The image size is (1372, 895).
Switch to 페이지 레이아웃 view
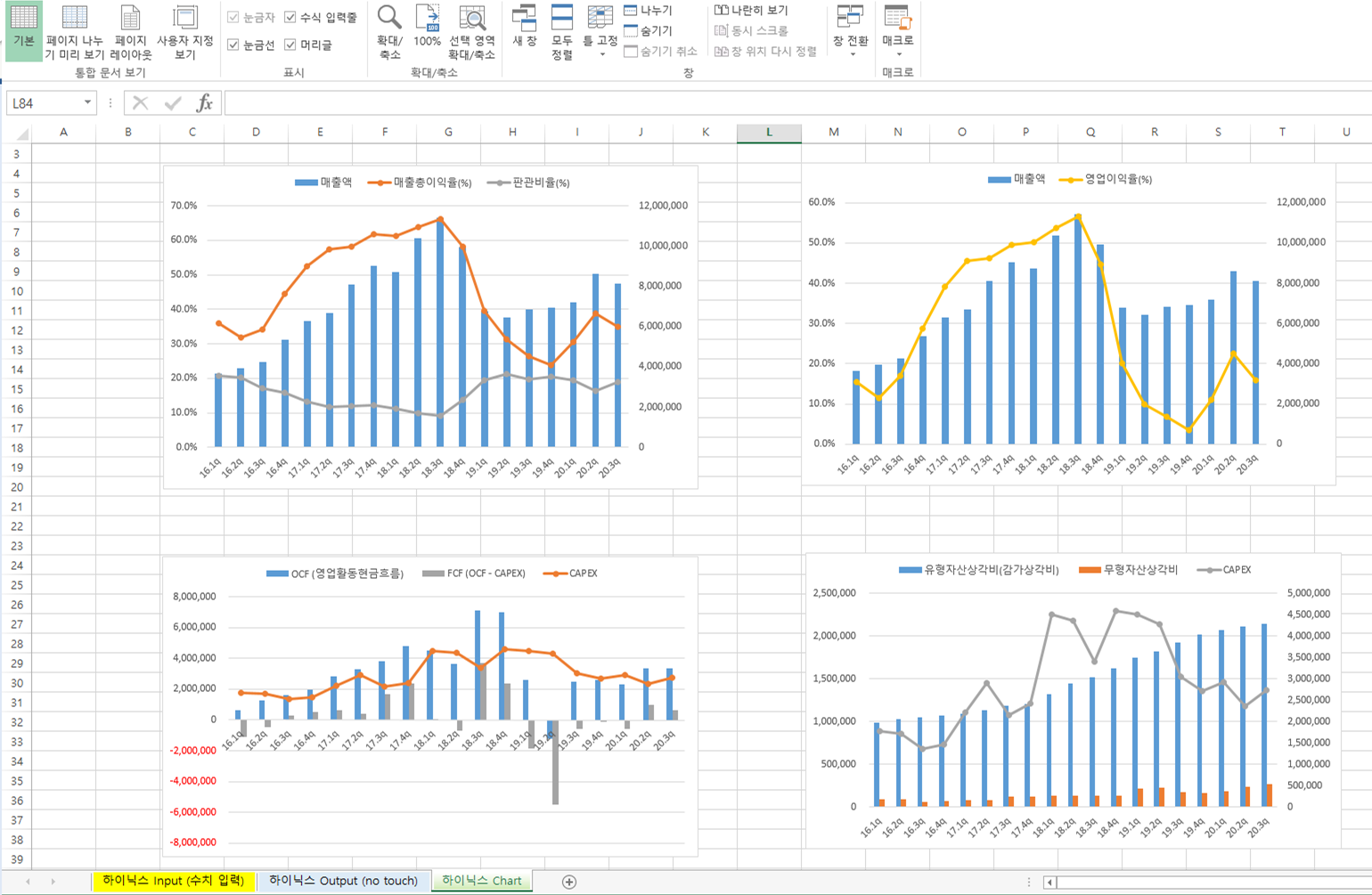tap(131, 31)
